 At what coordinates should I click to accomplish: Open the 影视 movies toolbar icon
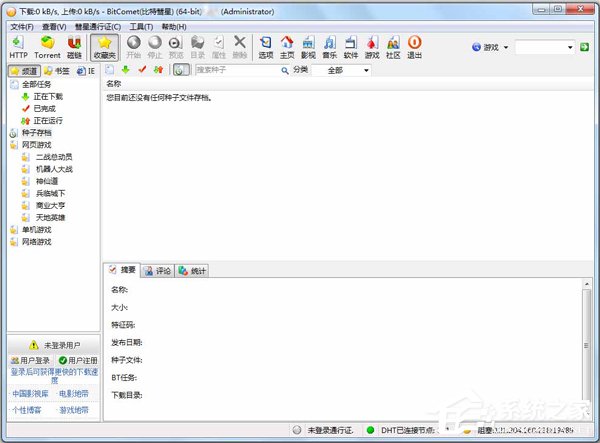pyautogui.click(x=308, y=46)
